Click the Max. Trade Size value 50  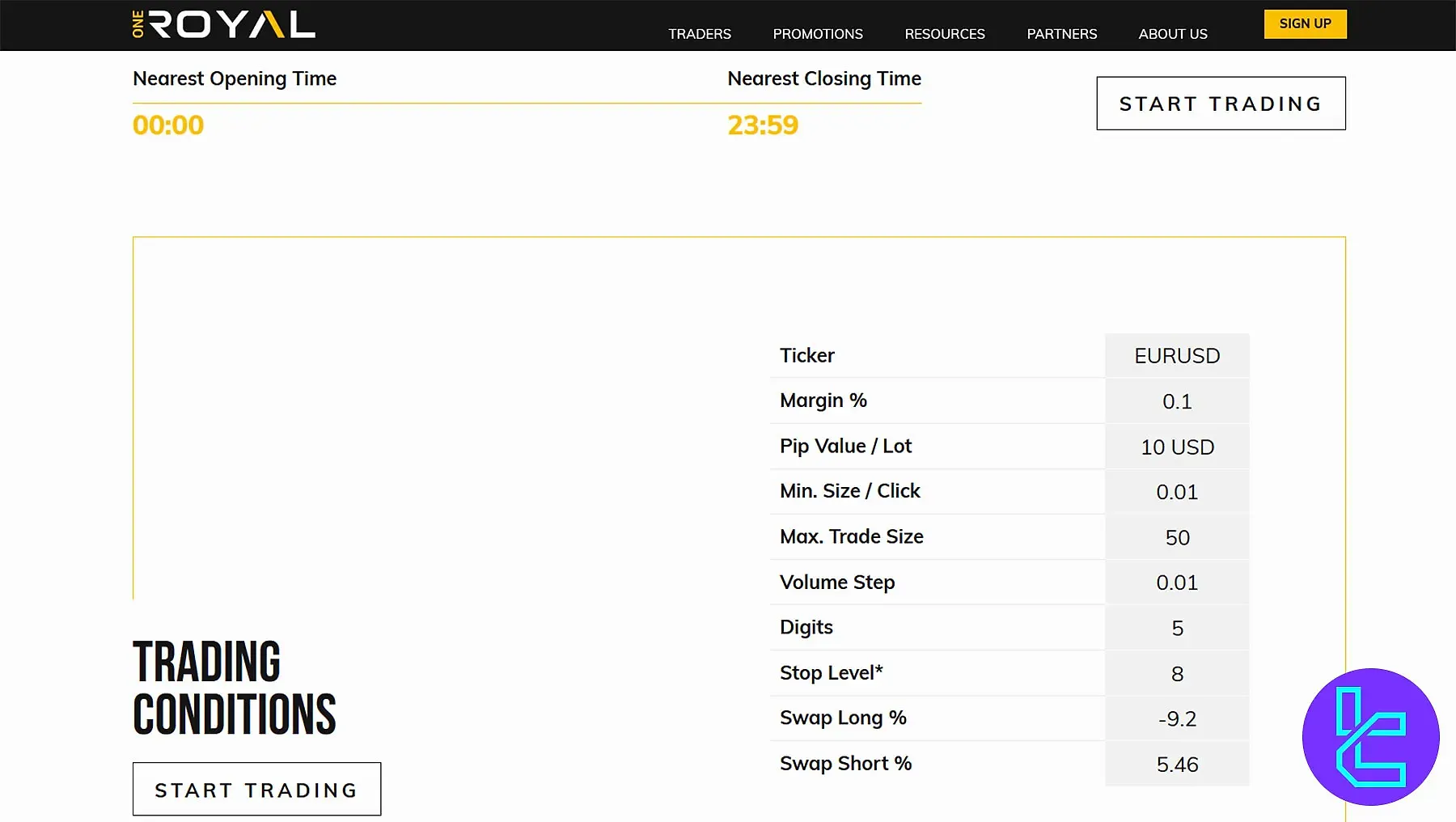click(x=1176, y=538)
